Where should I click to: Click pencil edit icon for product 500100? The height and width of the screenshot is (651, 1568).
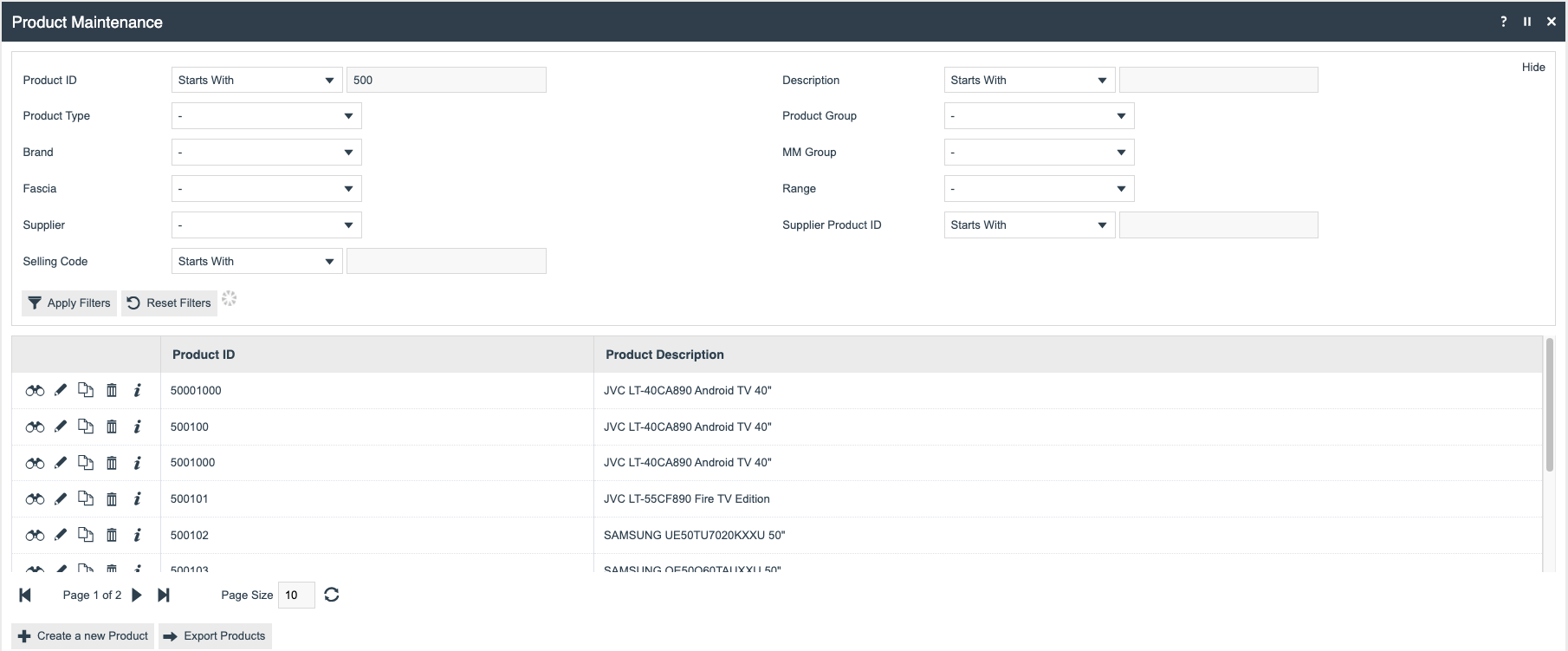tap(61, 426)
